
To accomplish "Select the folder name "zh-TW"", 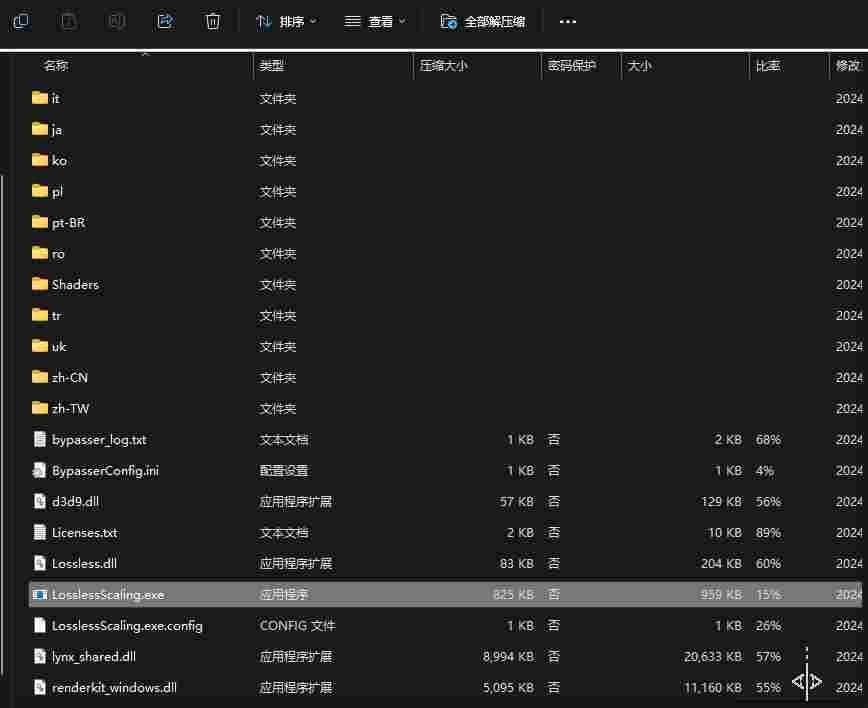I will click(70, 409).
